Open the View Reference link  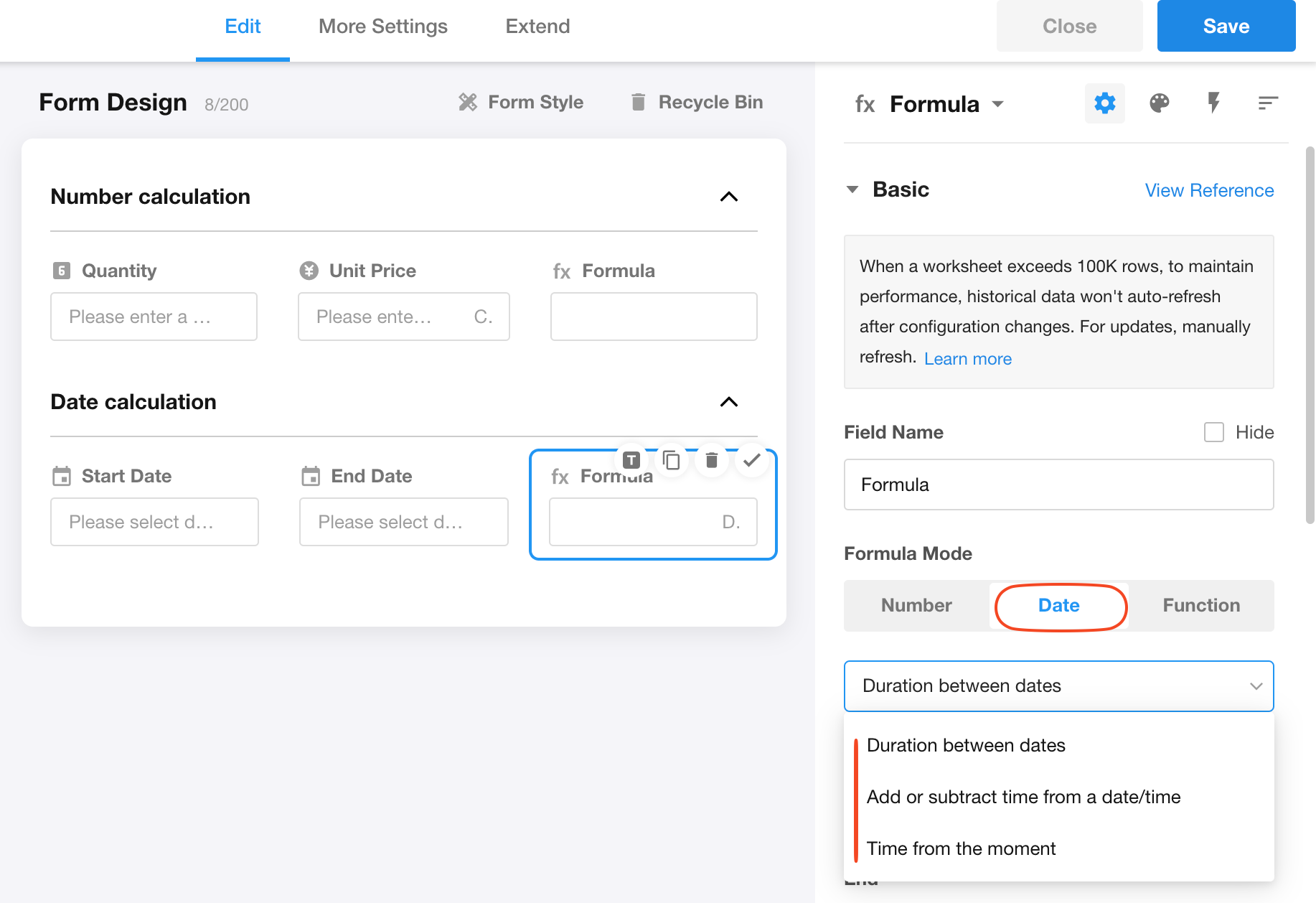point(1209,190)
